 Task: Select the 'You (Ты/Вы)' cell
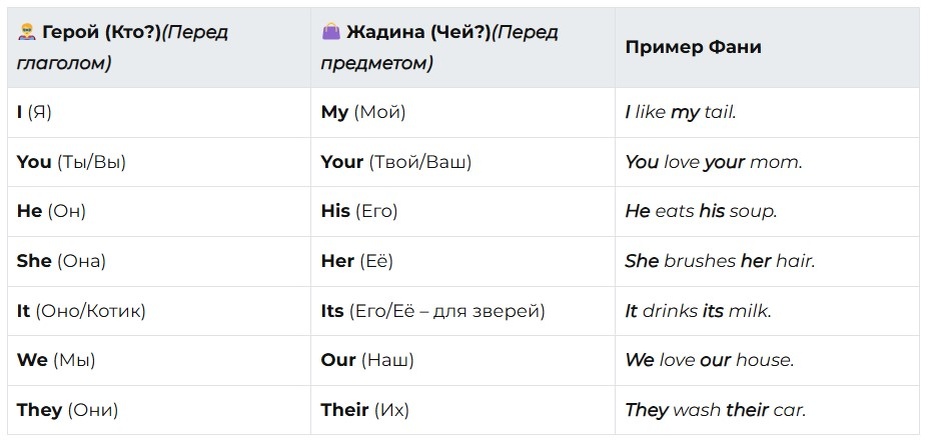[x=159, y=162]
